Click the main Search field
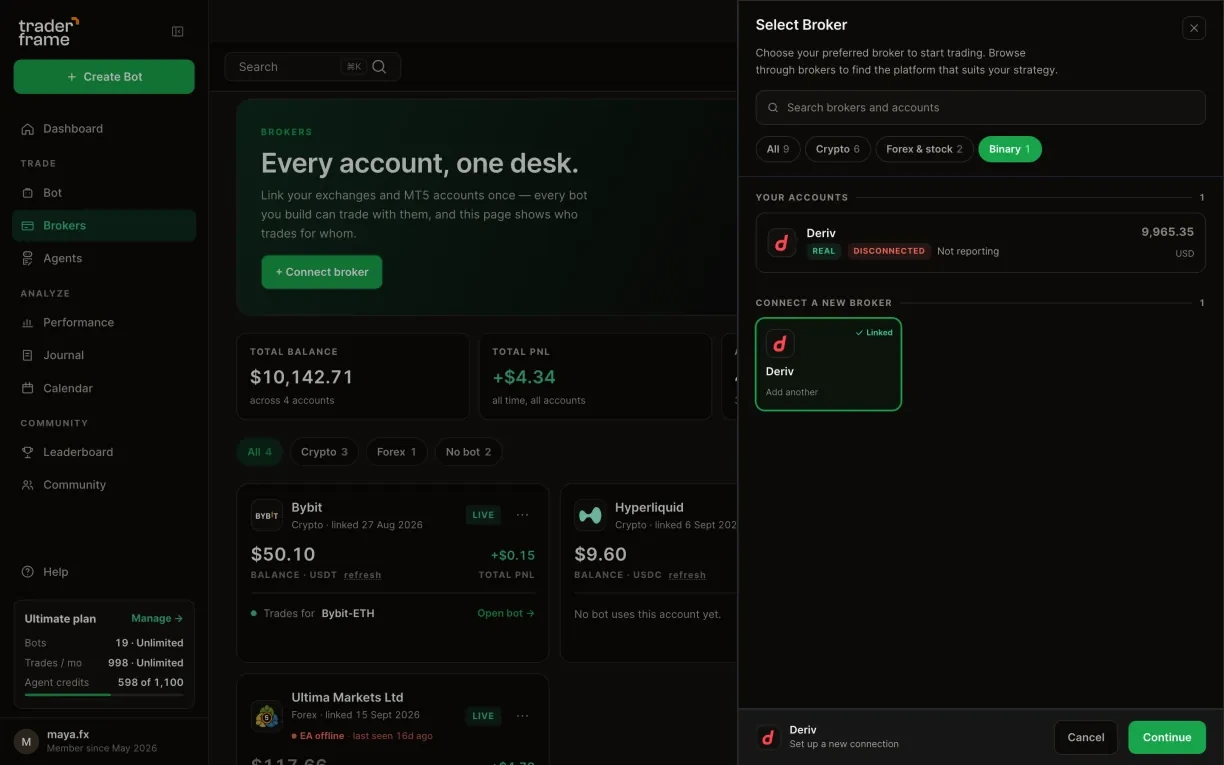The width and height of the screenshot is (1224, 765). coord(313,67)
